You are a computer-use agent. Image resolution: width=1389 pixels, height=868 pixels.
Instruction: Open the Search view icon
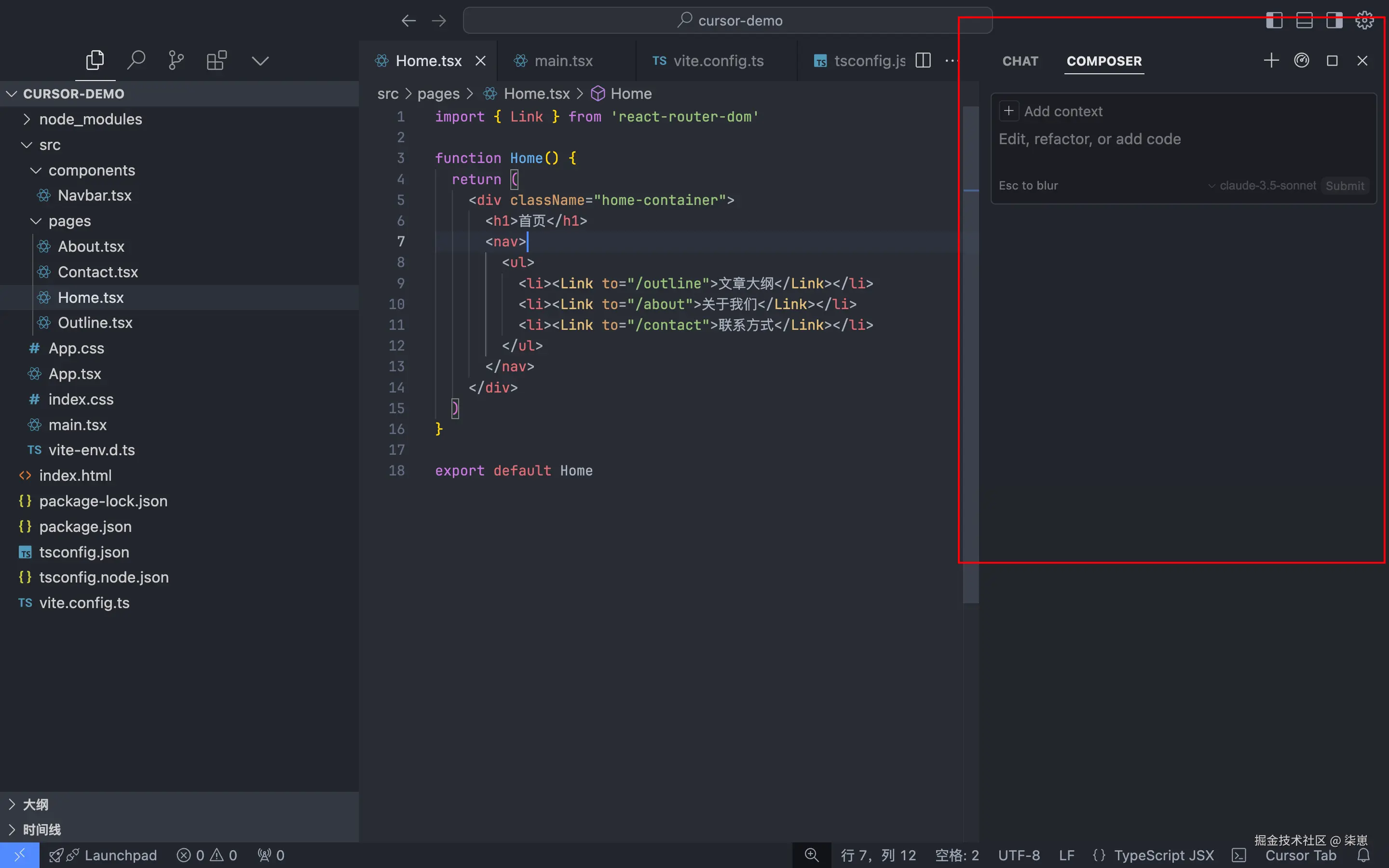click(x=136, y=60)
